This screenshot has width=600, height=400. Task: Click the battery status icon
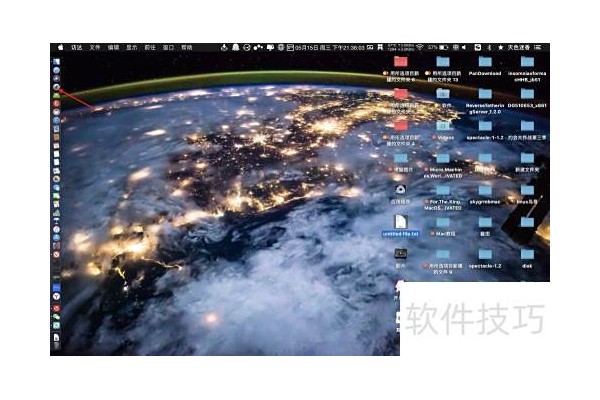click(x=443, y=47)
